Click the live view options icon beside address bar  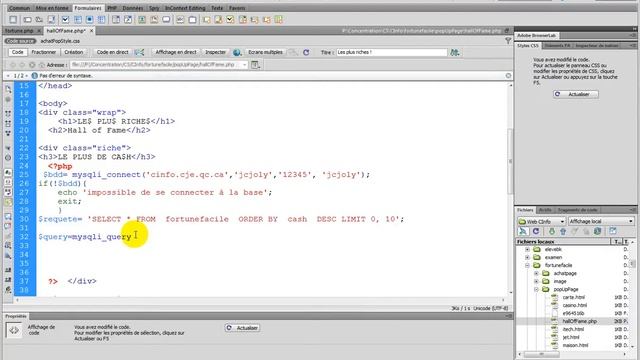[x=255, y=64]
